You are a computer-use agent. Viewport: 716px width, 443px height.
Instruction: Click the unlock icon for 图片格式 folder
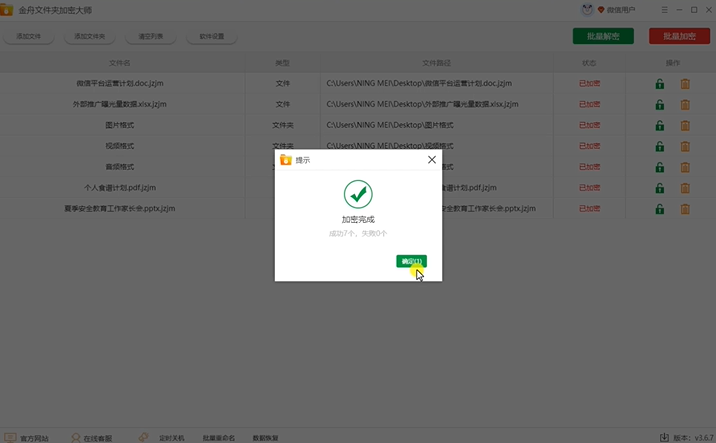coord(659,125)
